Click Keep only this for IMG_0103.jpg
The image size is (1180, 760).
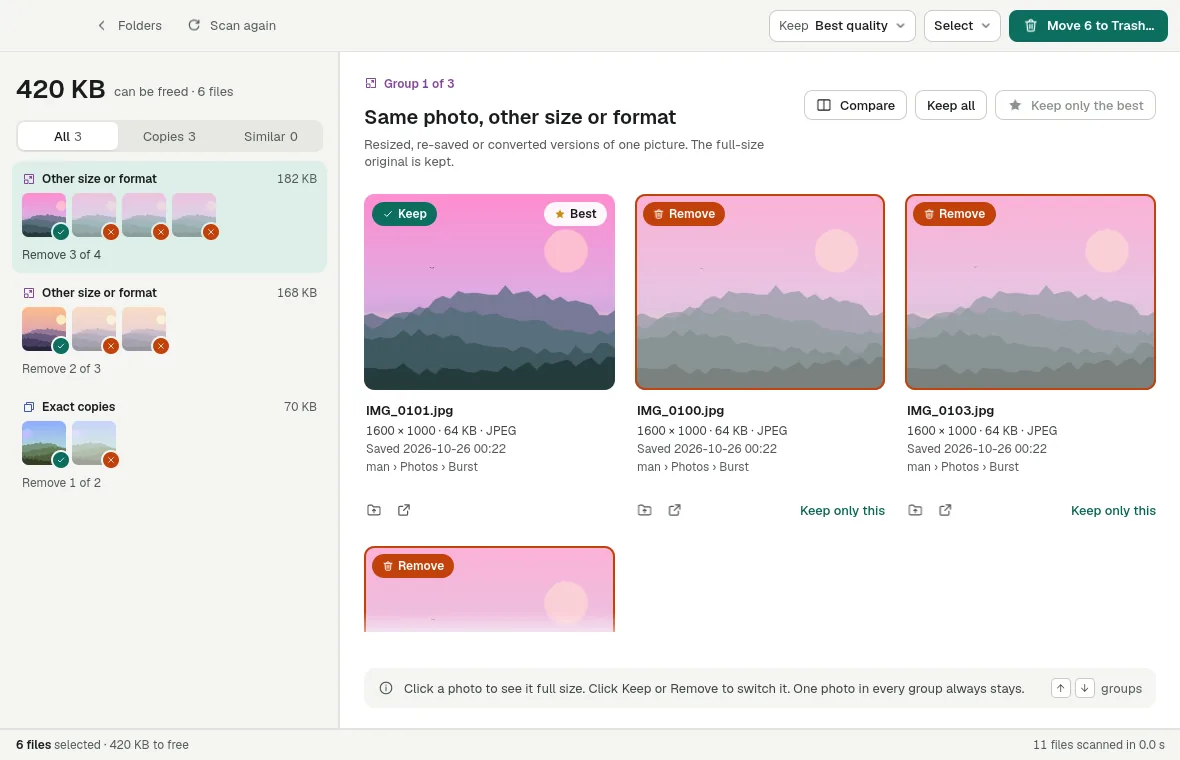(1113, 511)
